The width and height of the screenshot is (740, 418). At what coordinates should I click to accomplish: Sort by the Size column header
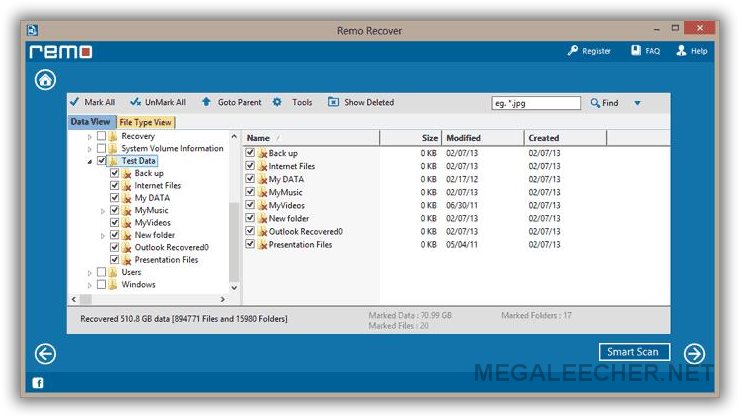pos(411,138)
